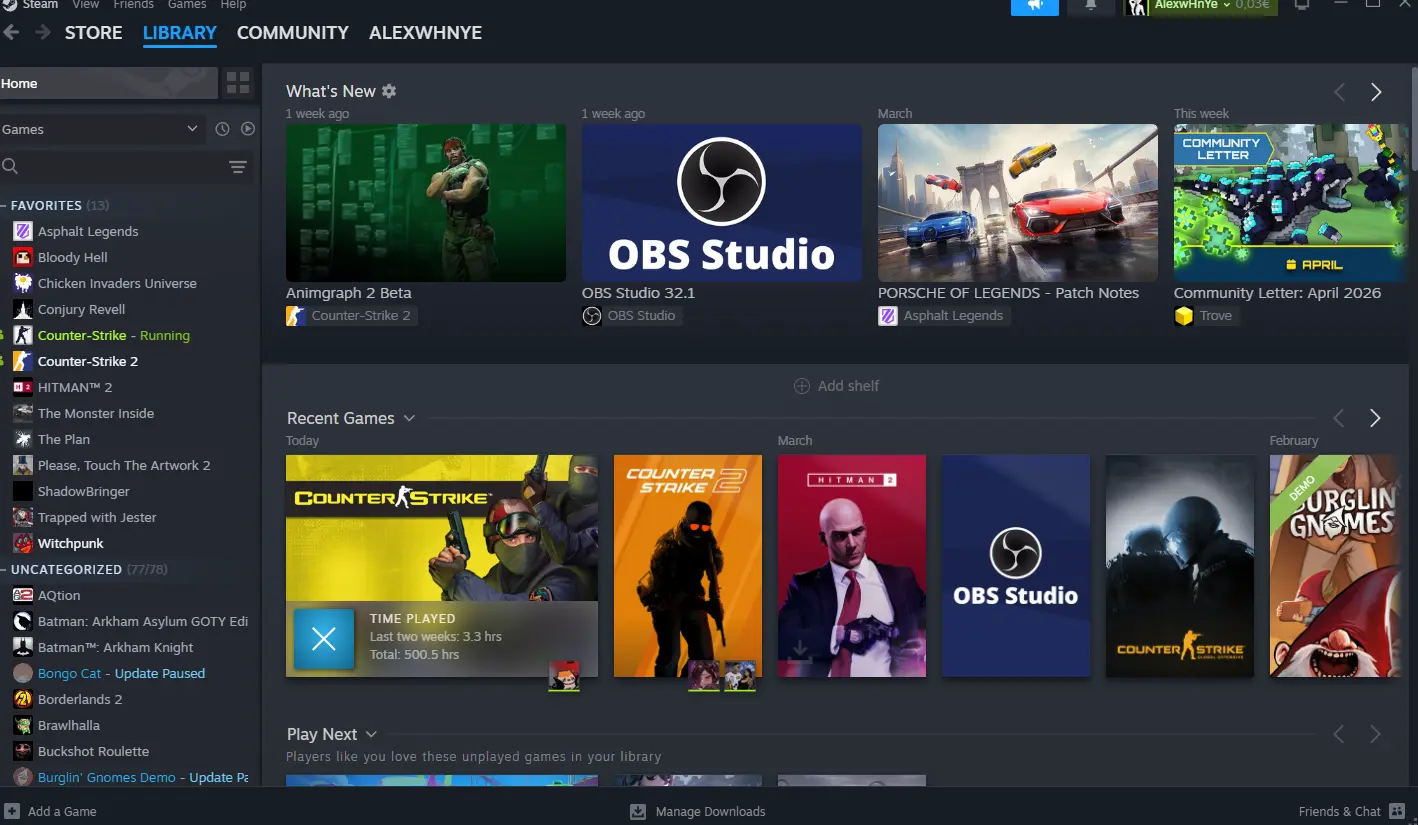The width and height of the screenshot is (1418, 825).
Task: Open the sidebar filter options icon
Action: [238, 167]
